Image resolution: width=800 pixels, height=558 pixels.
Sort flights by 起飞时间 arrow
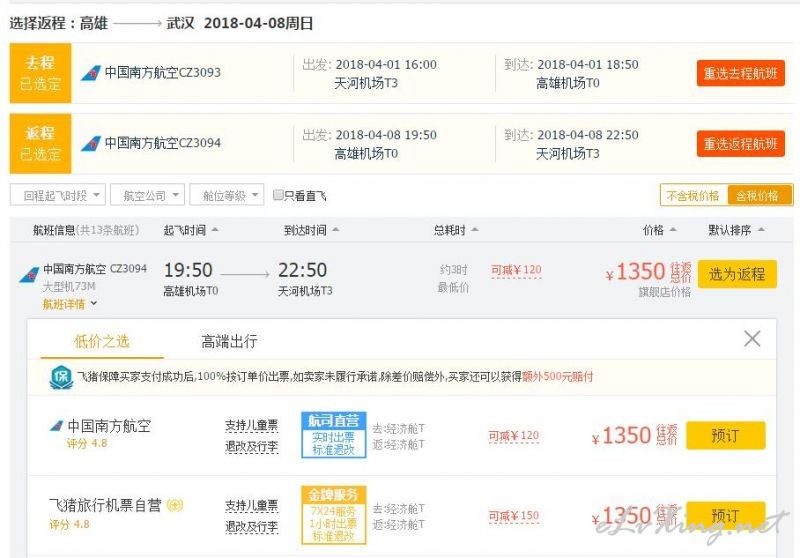[x=215, y=230]
